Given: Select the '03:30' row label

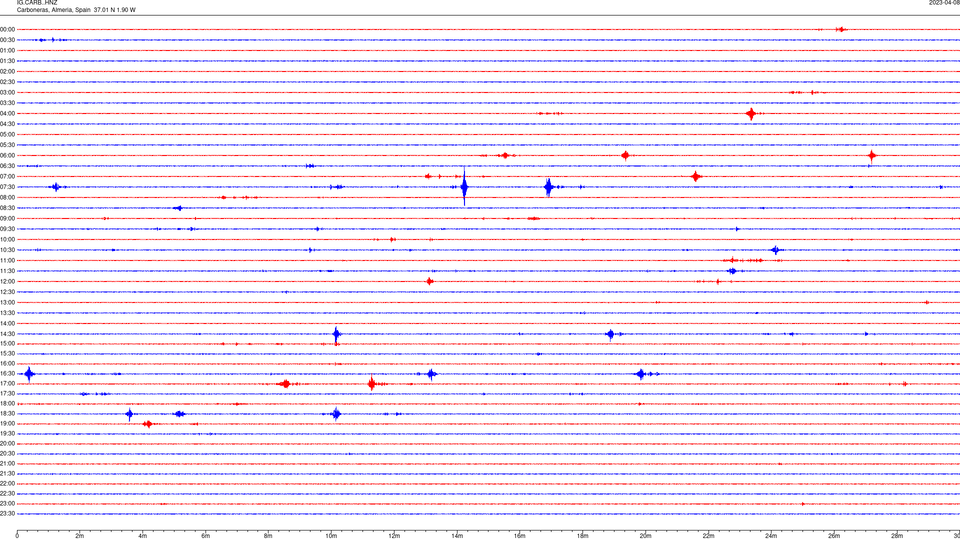Looking at the screenshot, I should pos(7,103).
